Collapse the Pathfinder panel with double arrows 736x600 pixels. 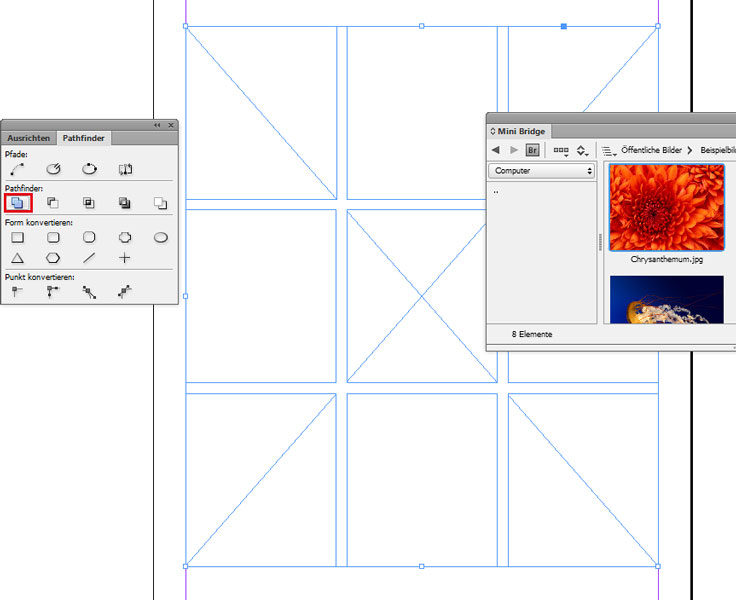157,125
